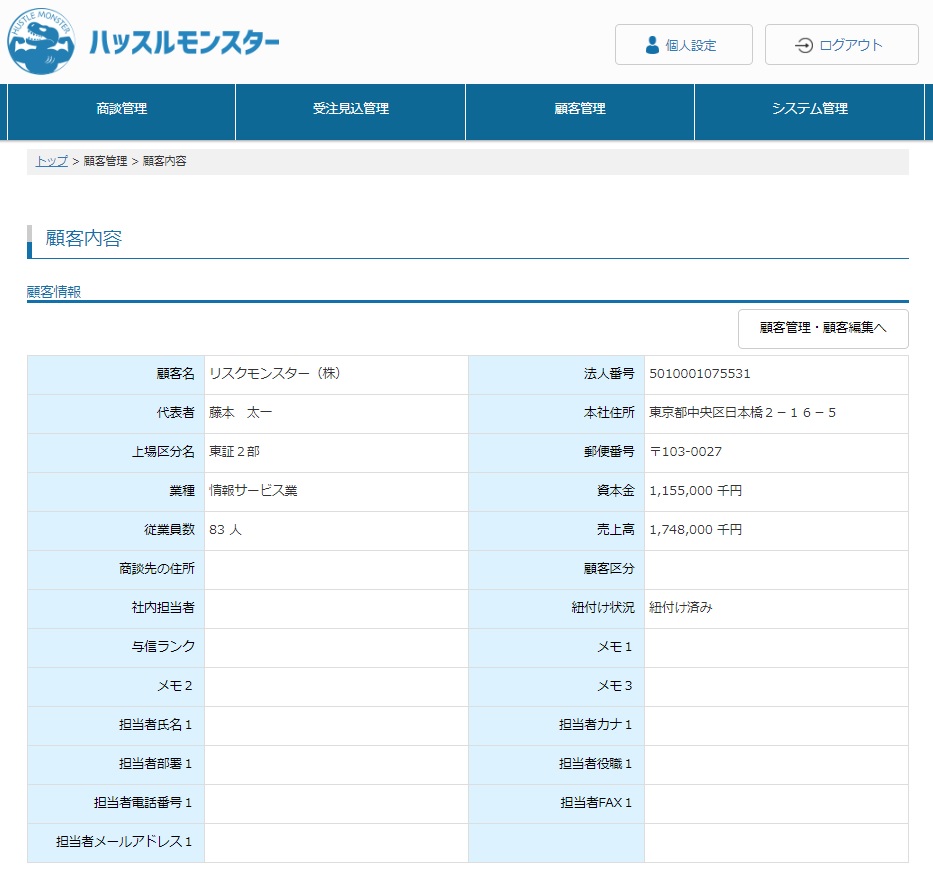
Task: Click the head office address value
Action: (x=742, y=413)
